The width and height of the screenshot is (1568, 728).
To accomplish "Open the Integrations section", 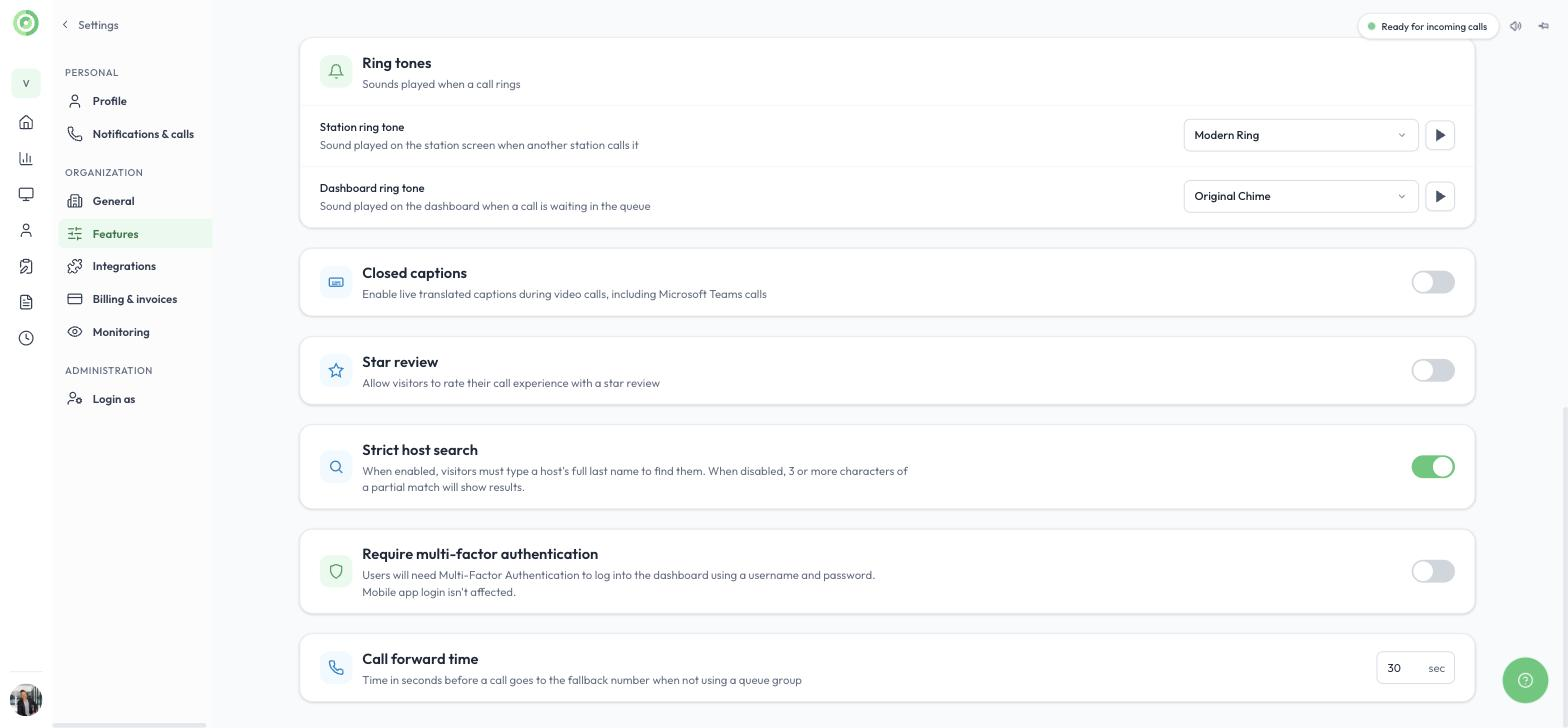I will point(135,266).
